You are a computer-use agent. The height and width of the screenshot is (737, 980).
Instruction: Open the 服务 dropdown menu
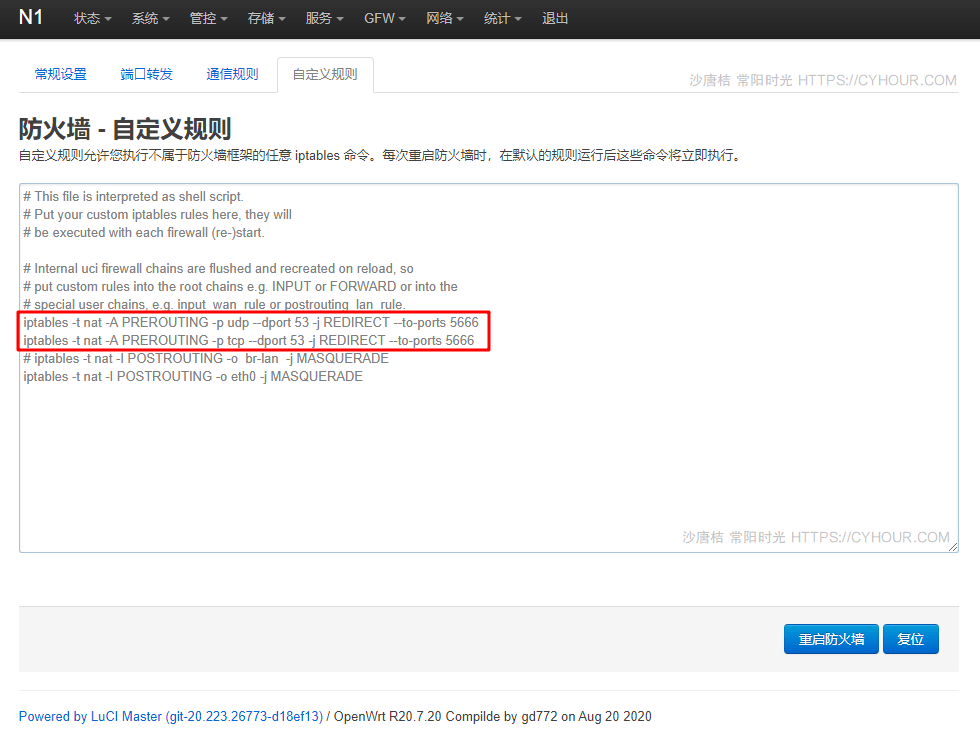click(x=324, y=19)
